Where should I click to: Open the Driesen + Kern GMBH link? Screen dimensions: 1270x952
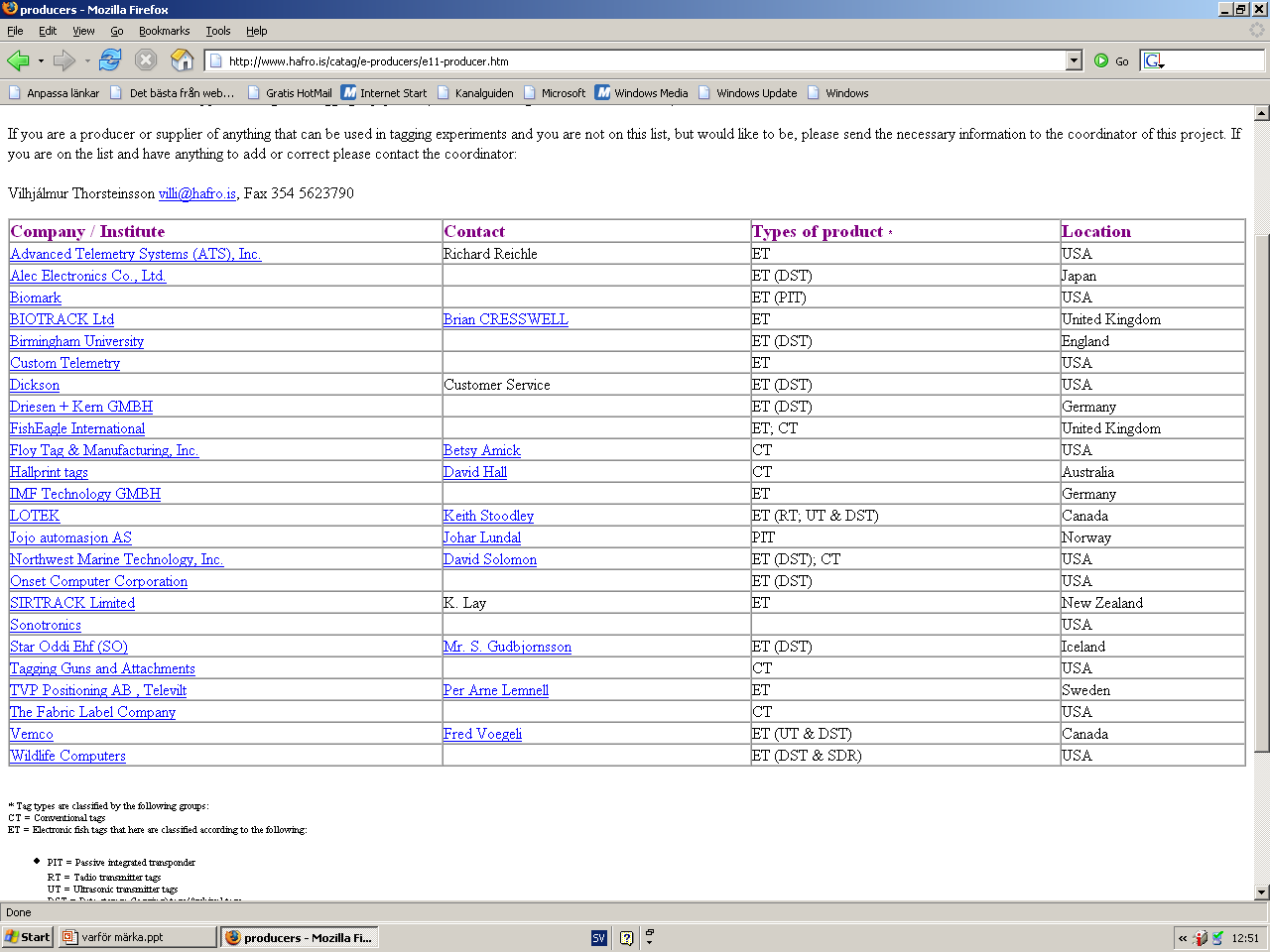click(x=81, y=407)
